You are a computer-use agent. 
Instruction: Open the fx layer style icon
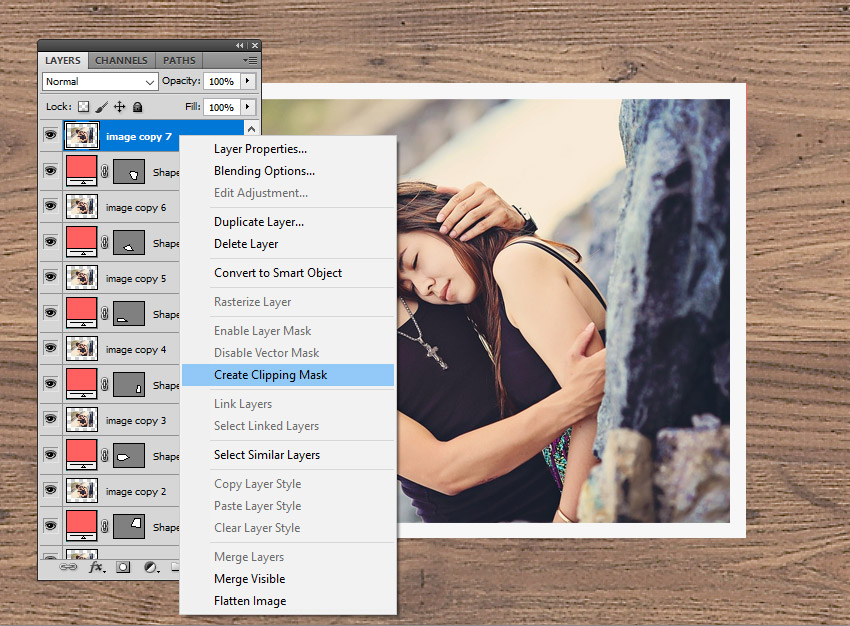[97, 567]
